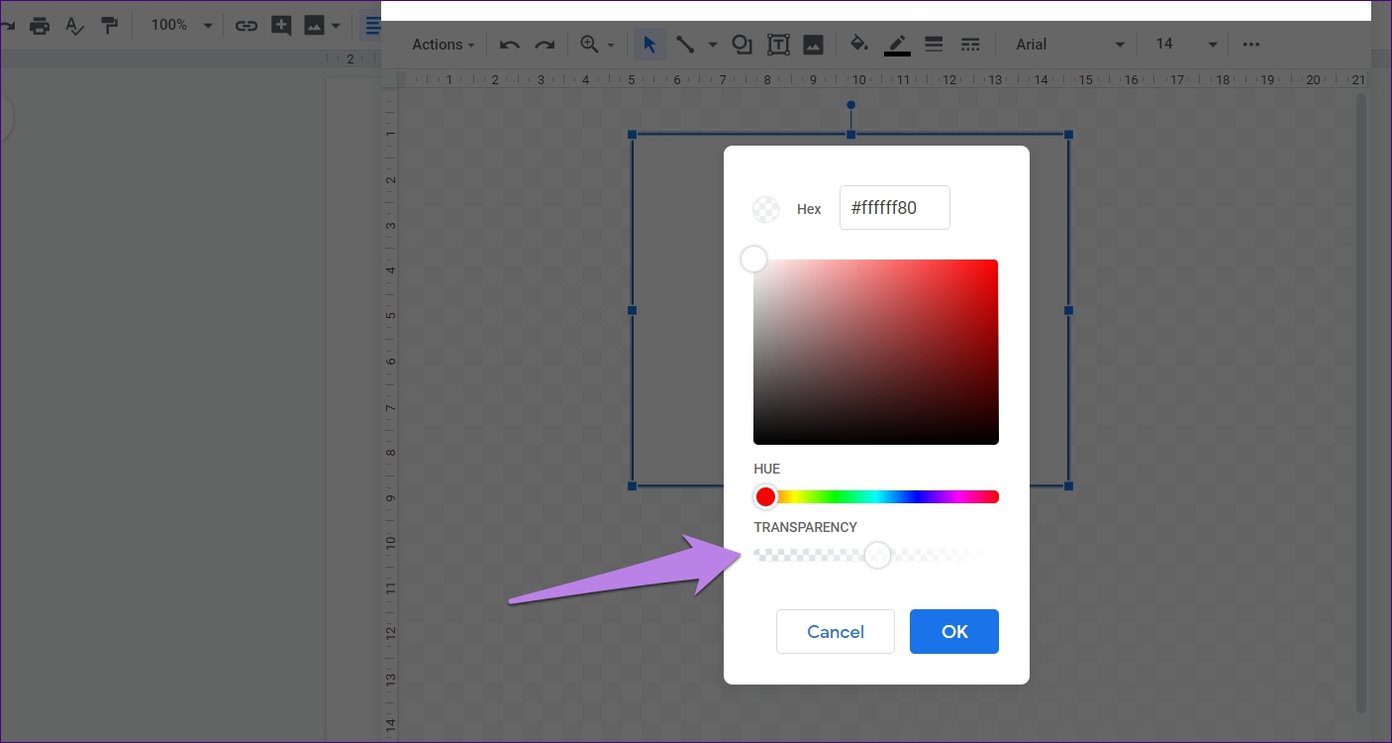
Task: Click the Insert image icon in drawing toolbar
Action: point(813,45)
